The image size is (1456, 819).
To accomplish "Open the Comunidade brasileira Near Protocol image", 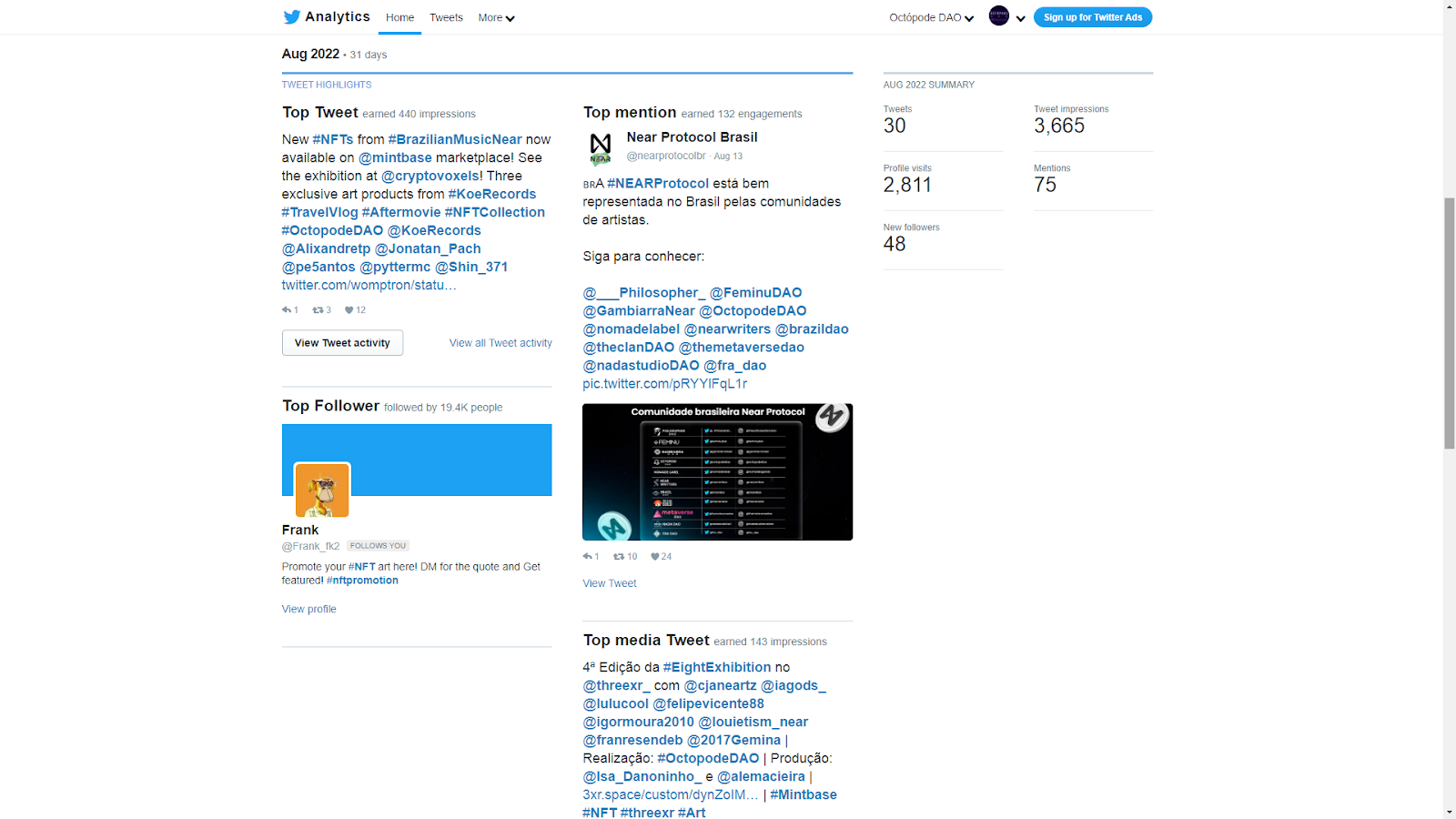I will click(717, 472).
